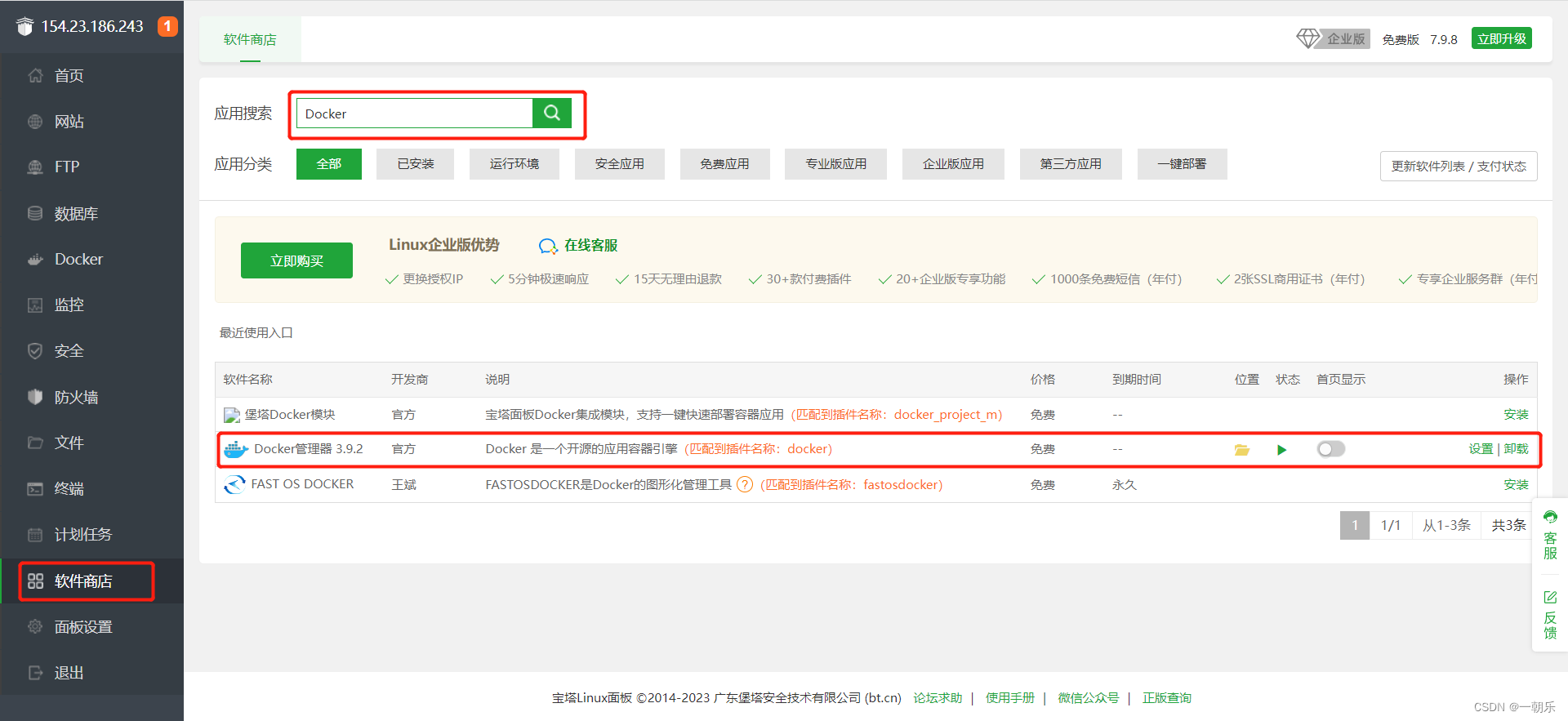Image resolution: width=1568 pixels, height=721 pixels.
Task: Click the 终端 terminal icon in sidebar
Action: (x=35, y=489)
